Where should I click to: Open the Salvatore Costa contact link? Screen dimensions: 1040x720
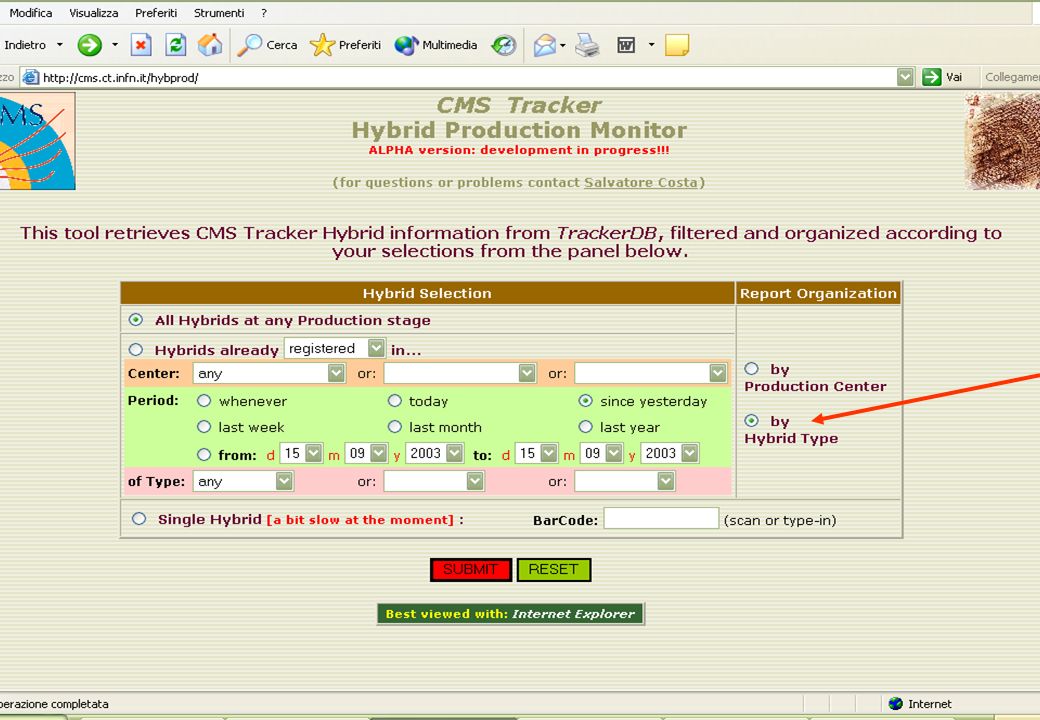(x=641, y=182)
